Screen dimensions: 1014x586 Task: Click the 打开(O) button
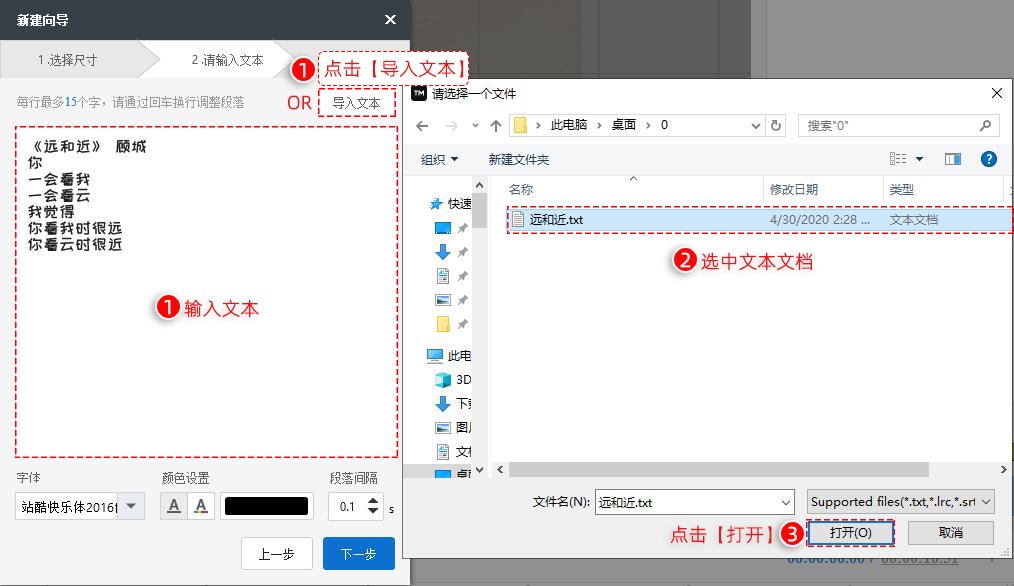pos(850,533)
